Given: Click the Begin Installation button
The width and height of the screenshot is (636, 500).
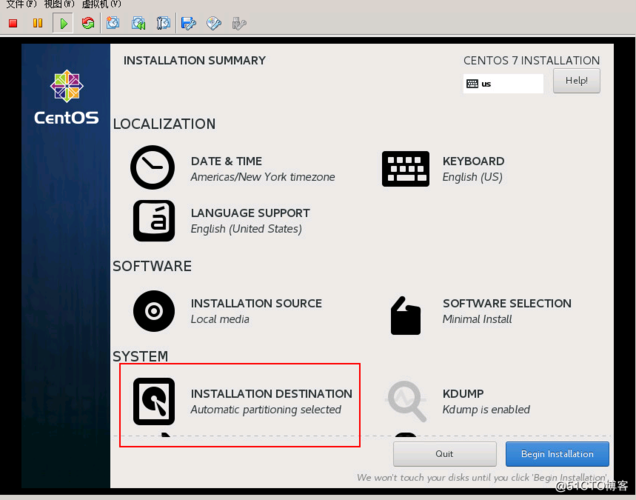Looking at the screenshot, I should coord(557,454).
